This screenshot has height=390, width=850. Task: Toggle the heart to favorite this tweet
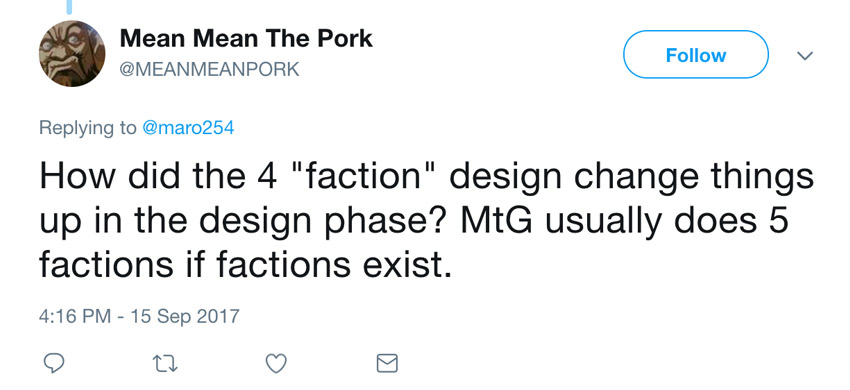(276, 363)
